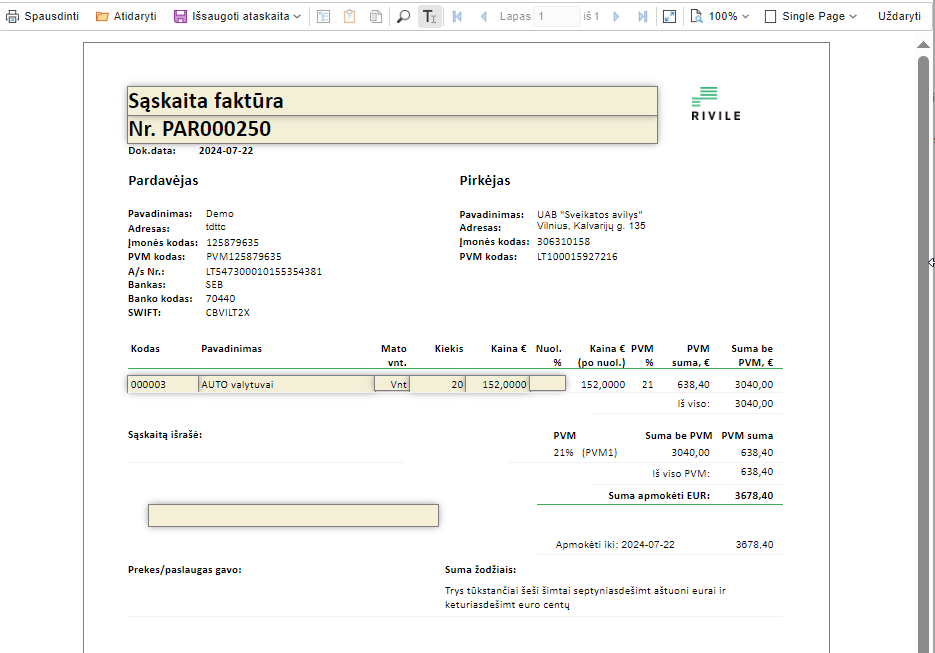The image size is (935, 653).
Task: Select the AUTO valytuvai name cell
Action: click(x=286, y=384)
